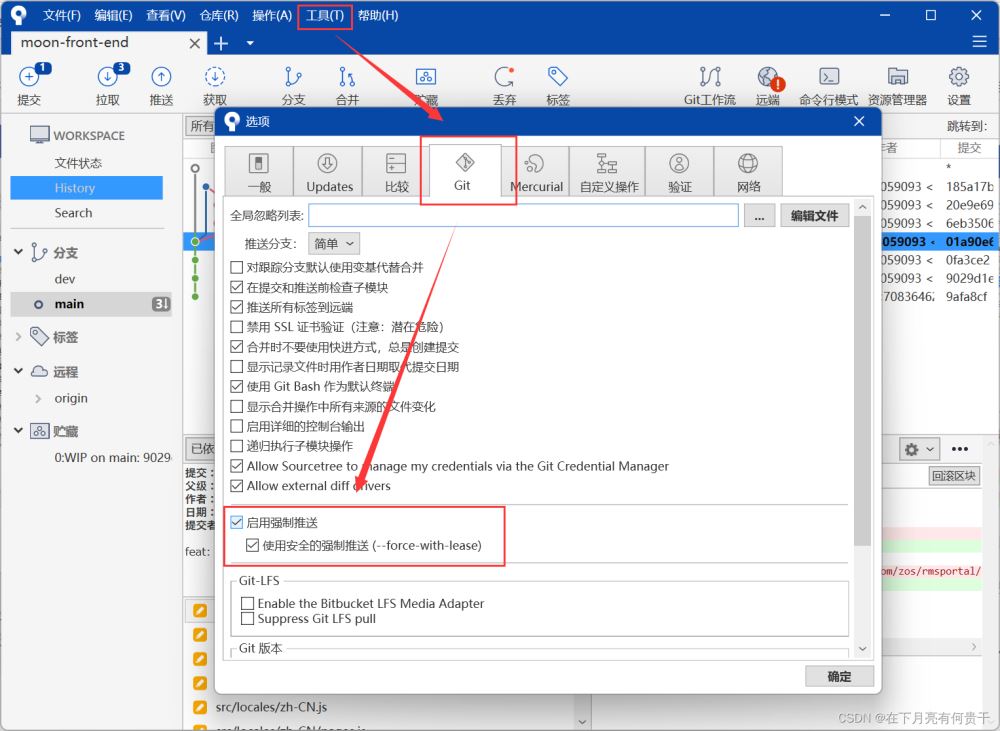Open the Git工作流 toolbar icon

pos(710,77)
